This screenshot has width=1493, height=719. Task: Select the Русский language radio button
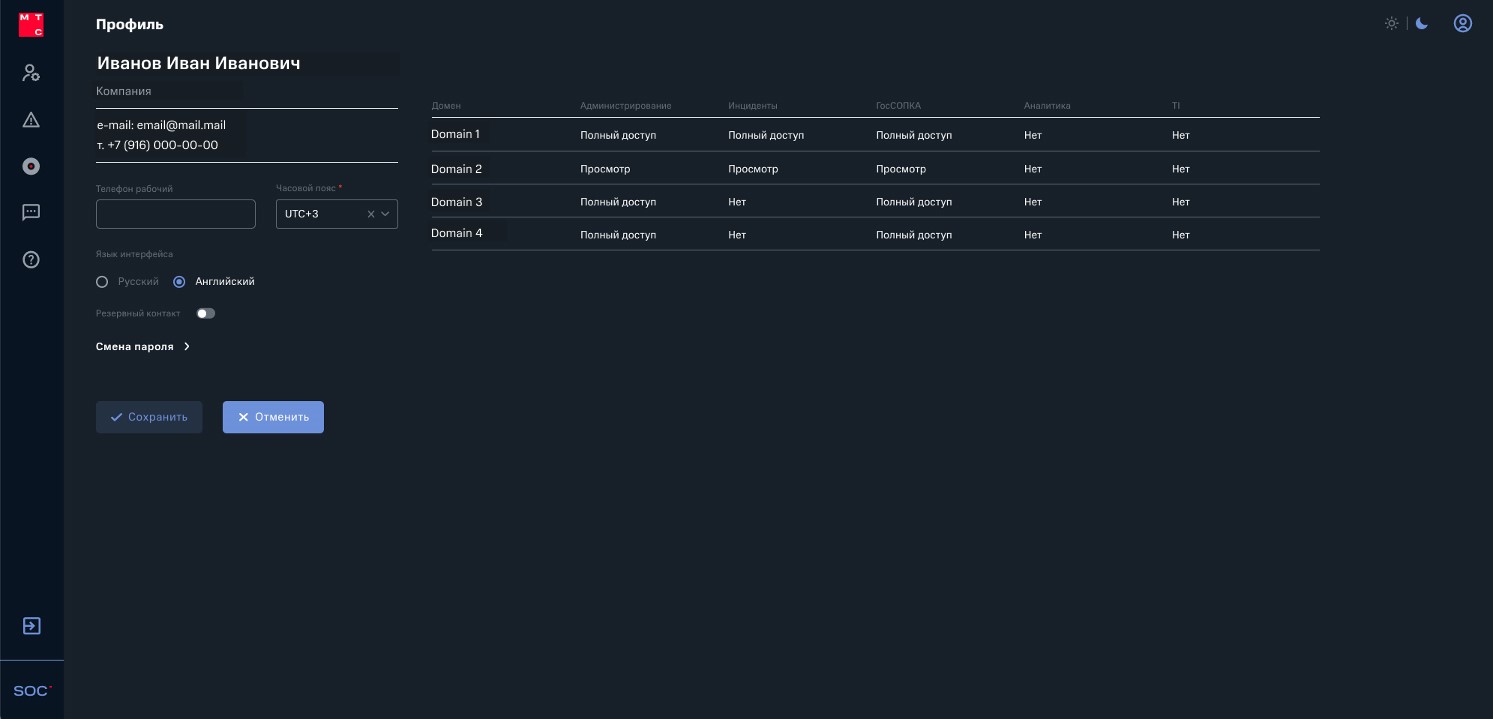click(x=102, y=282)
